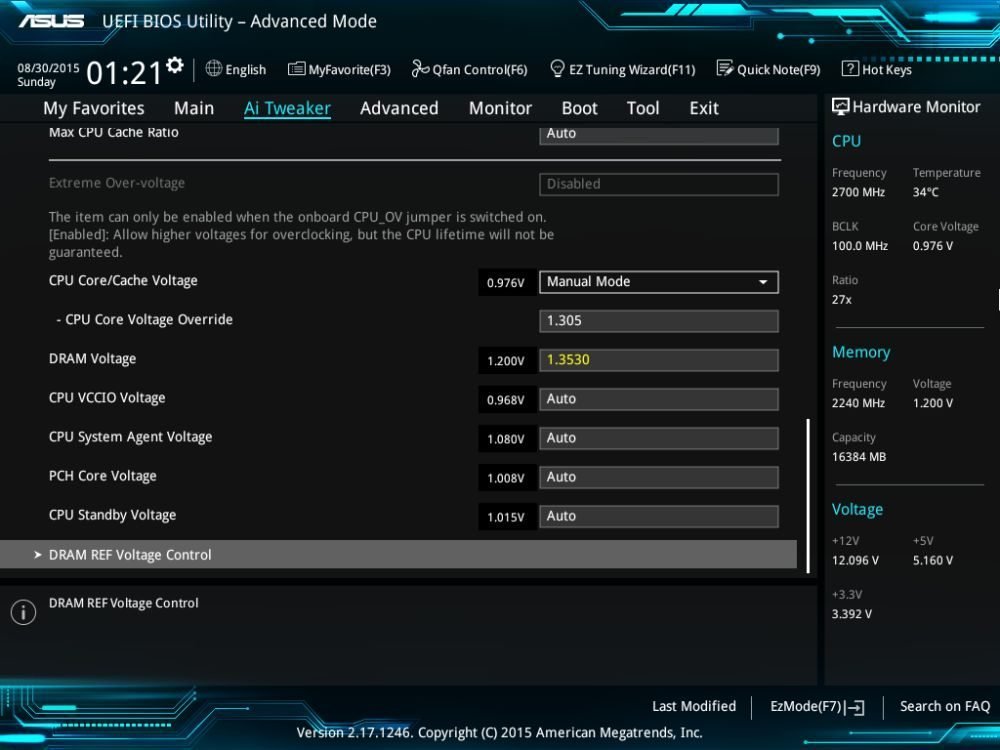The image size is (1000, 750).
Task: Select the Exit tab
Action: 704,108
